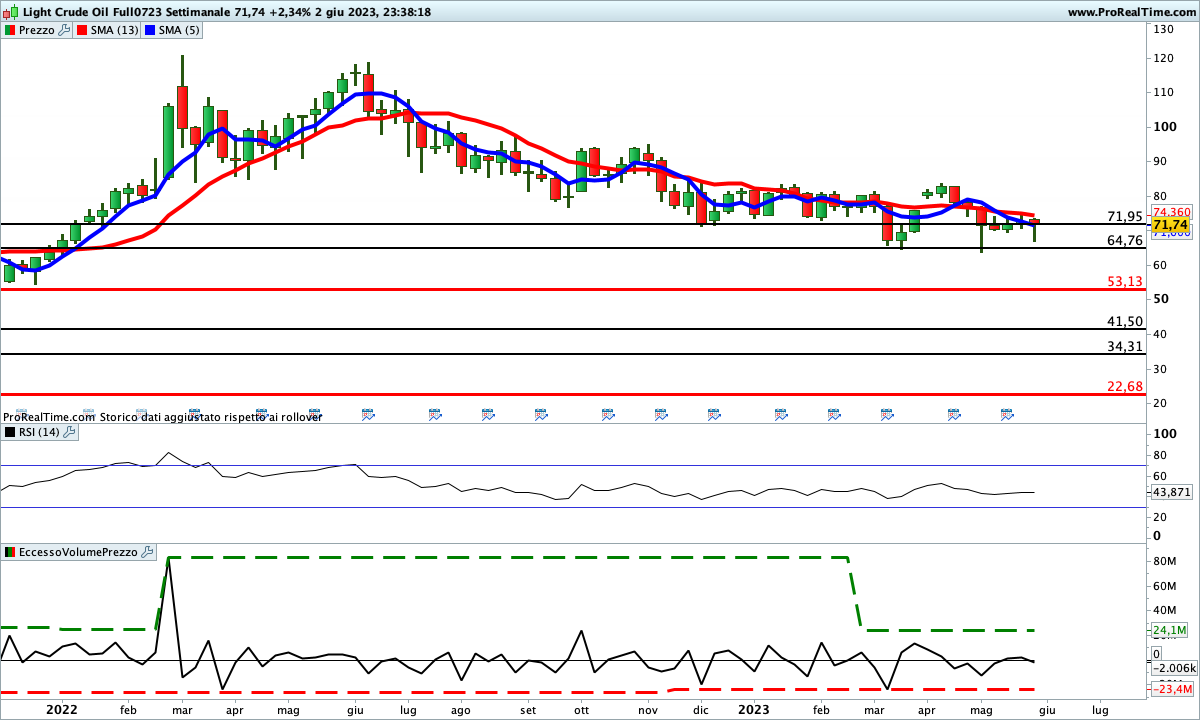This screenshot has height=720, width=1200.
Task: Click horizontal level label 71,95
Action: [1125, 217]
